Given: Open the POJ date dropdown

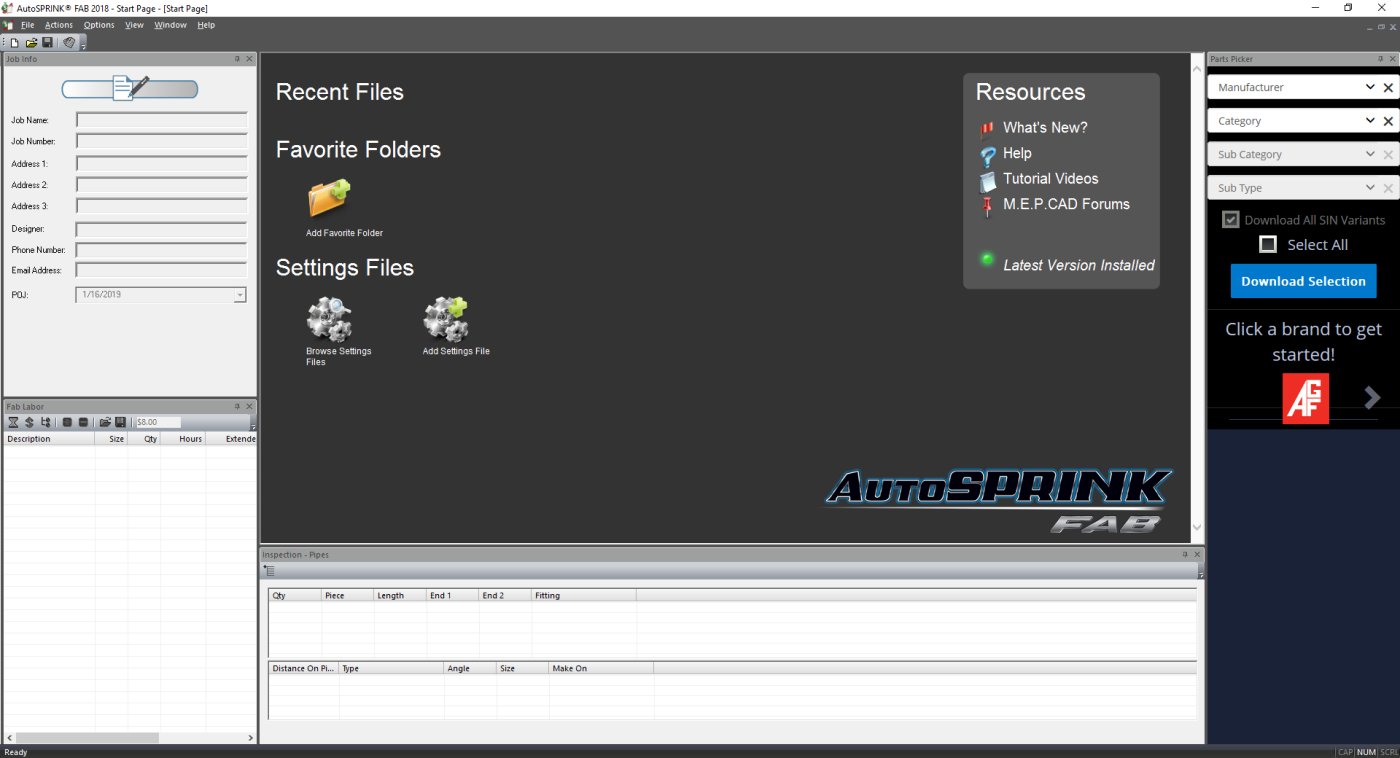Looking at the screenshot, I should [x=240, y=295].
